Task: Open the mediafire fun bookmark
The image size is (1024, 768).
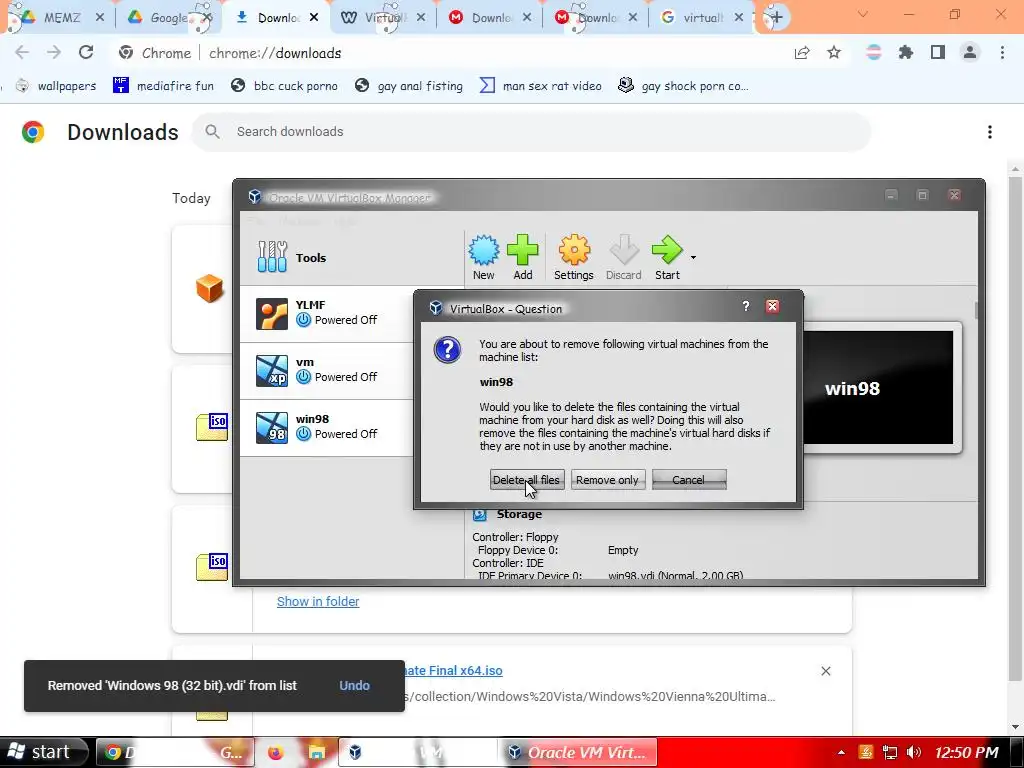Action: 163,86
